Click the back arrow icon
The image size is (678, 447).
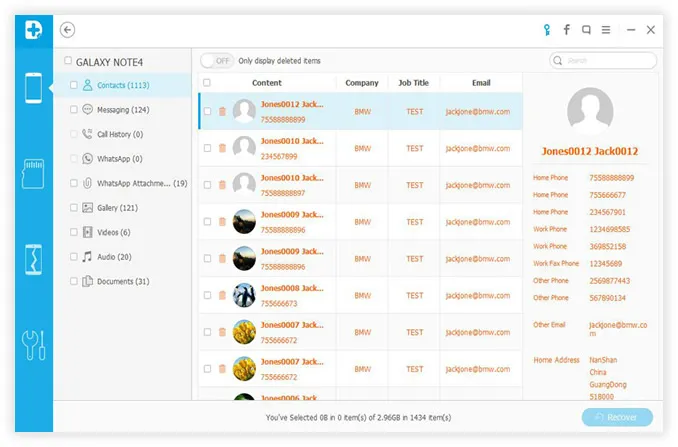tap(68, 30)
